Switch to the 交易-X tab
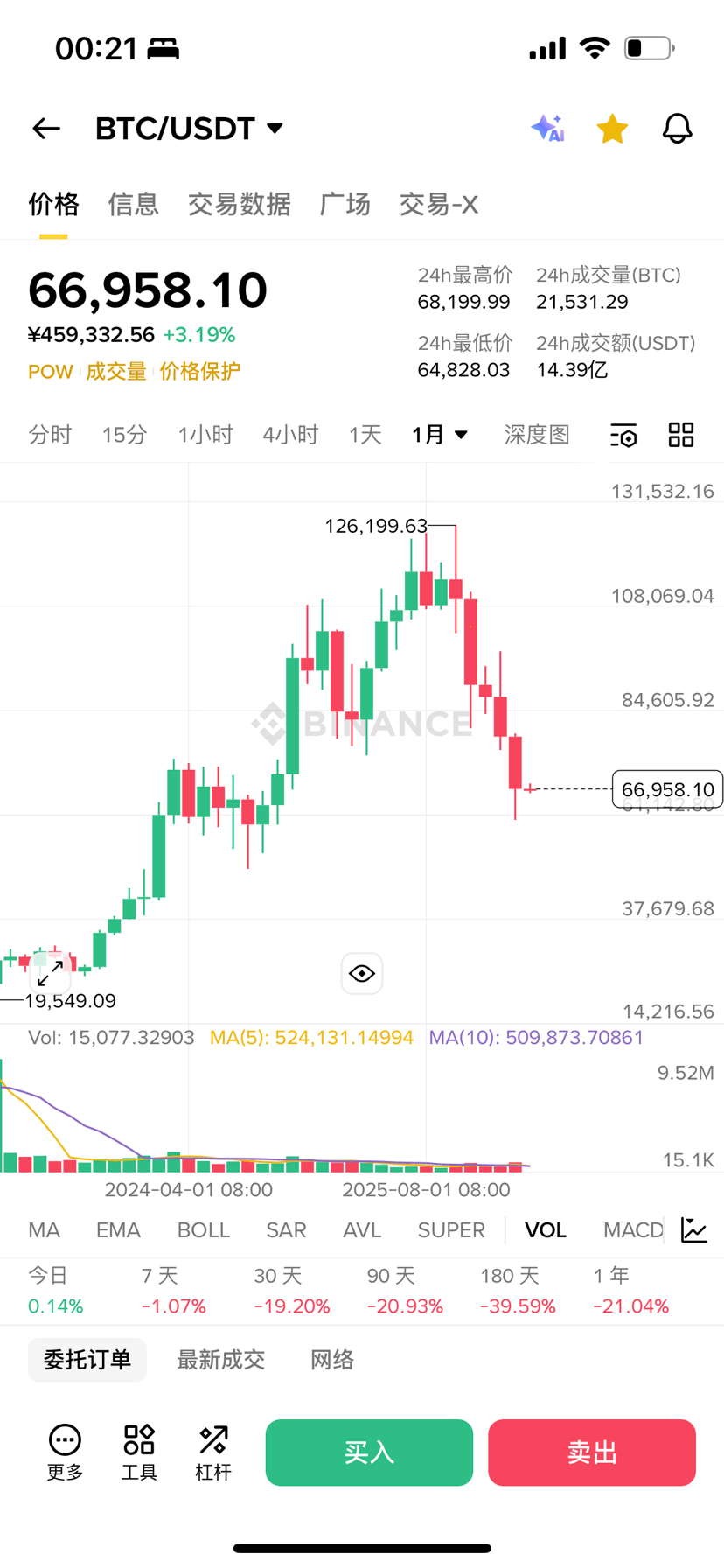This screenshot has width=724, height=1568. coord(438,204)
